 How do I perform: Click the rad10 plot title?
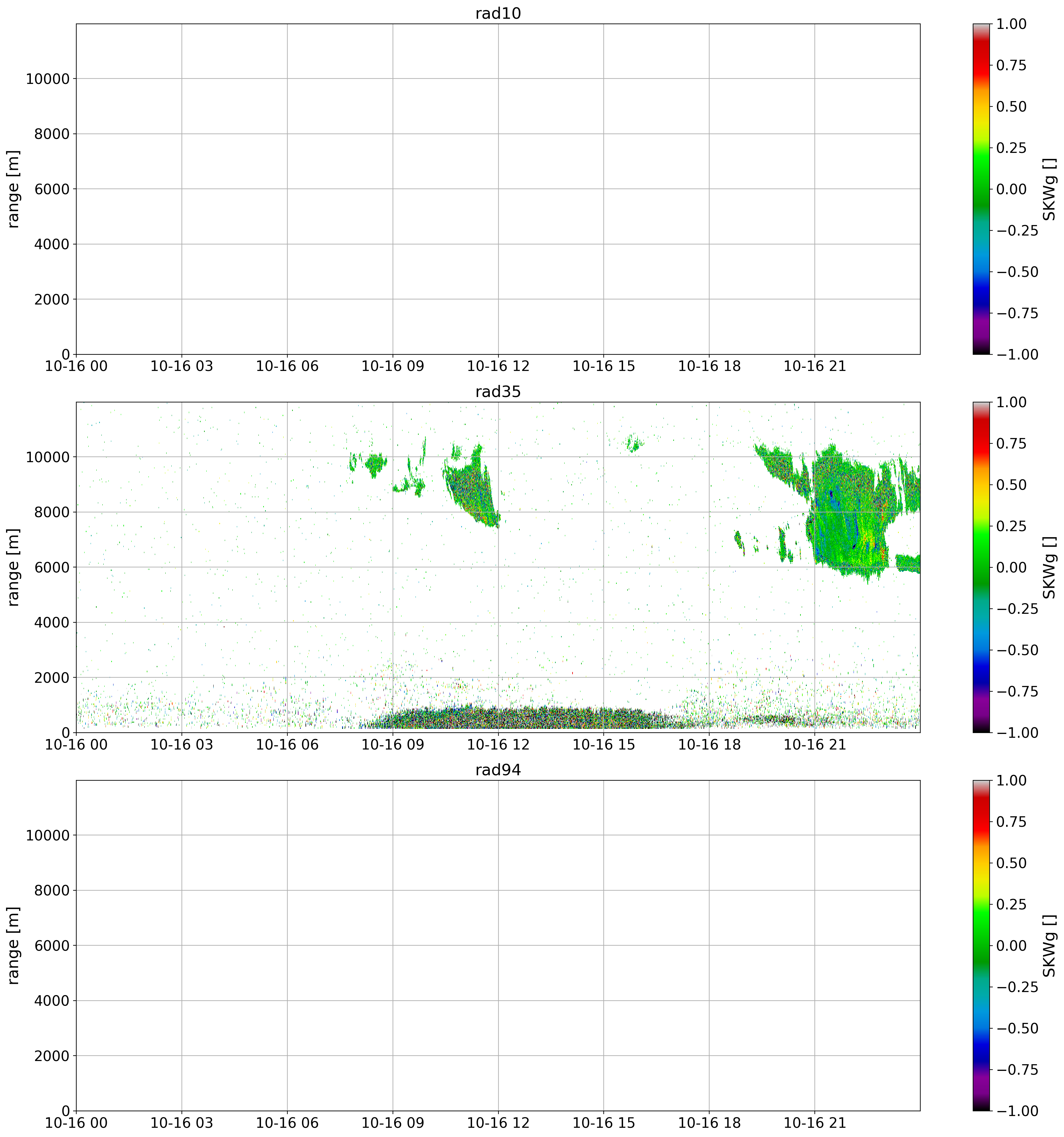pos(498,13)
